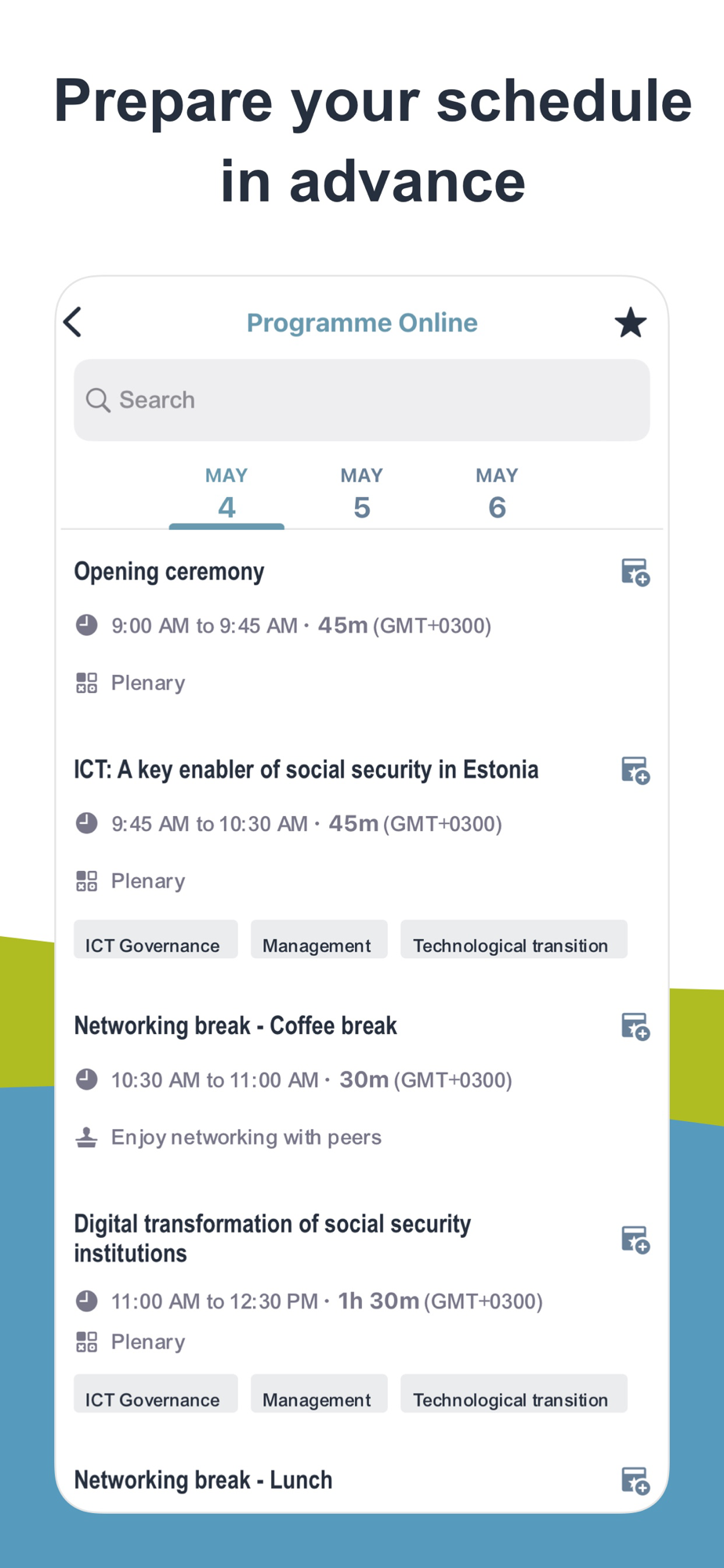Screen dimensions: 724x1568
Task: Add ICT Estonia session to schedule
Action: point(635,771)
